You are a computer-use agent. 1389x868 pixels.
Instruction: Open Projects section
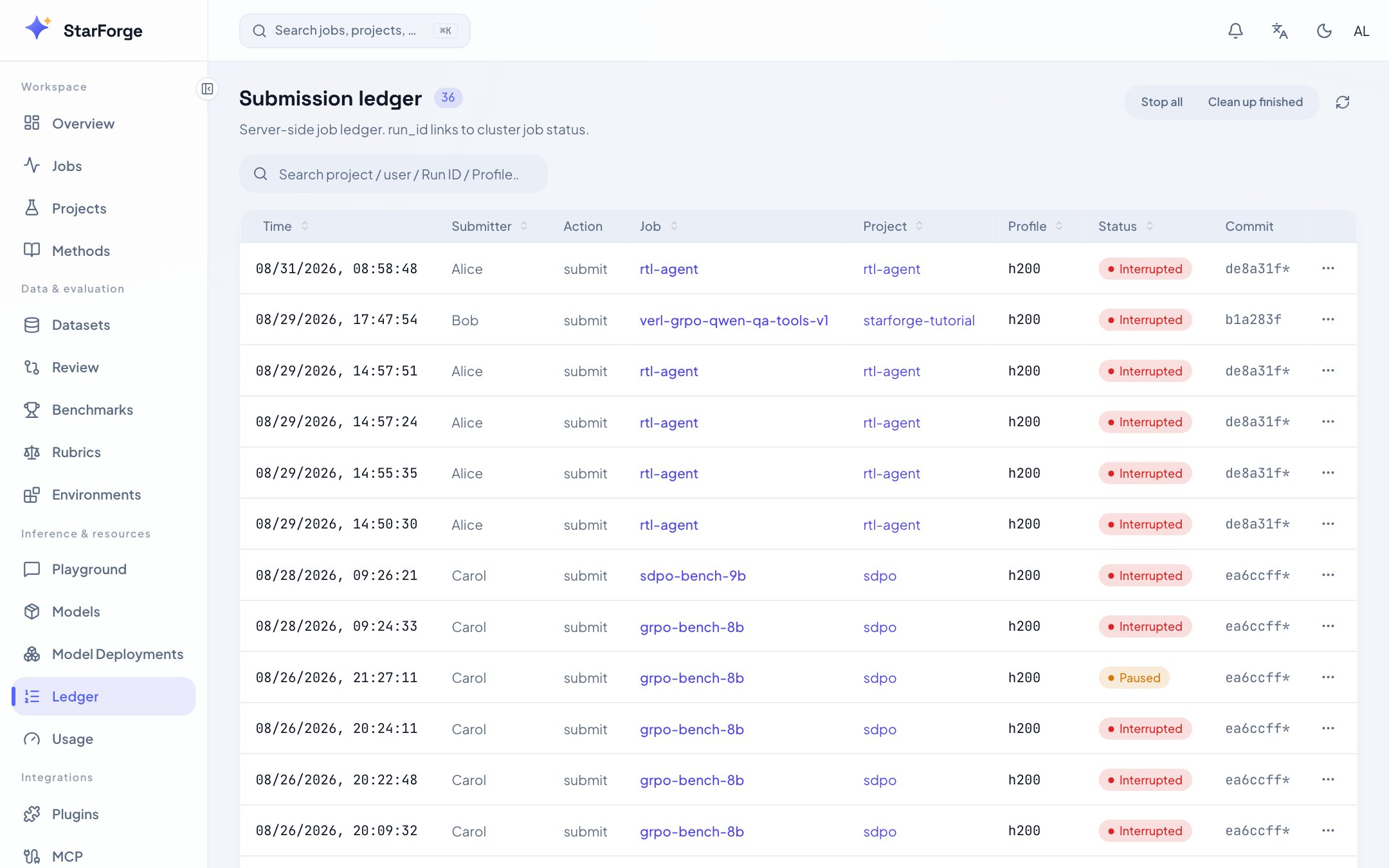coord(104,208)
